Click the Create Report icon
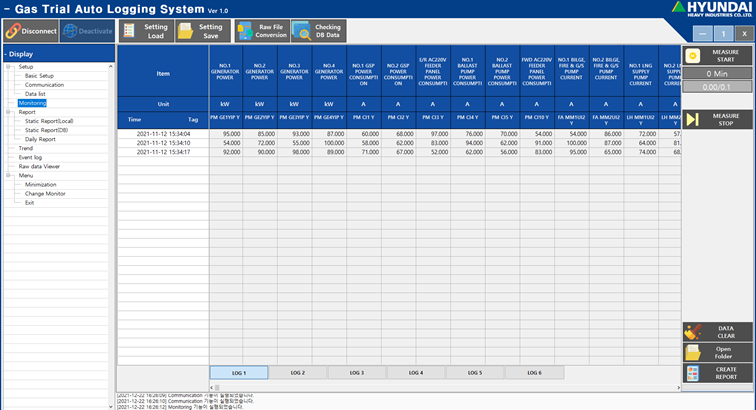Image resolution: width=756 pixels, height=410 pixels. (x=692, y=373)
